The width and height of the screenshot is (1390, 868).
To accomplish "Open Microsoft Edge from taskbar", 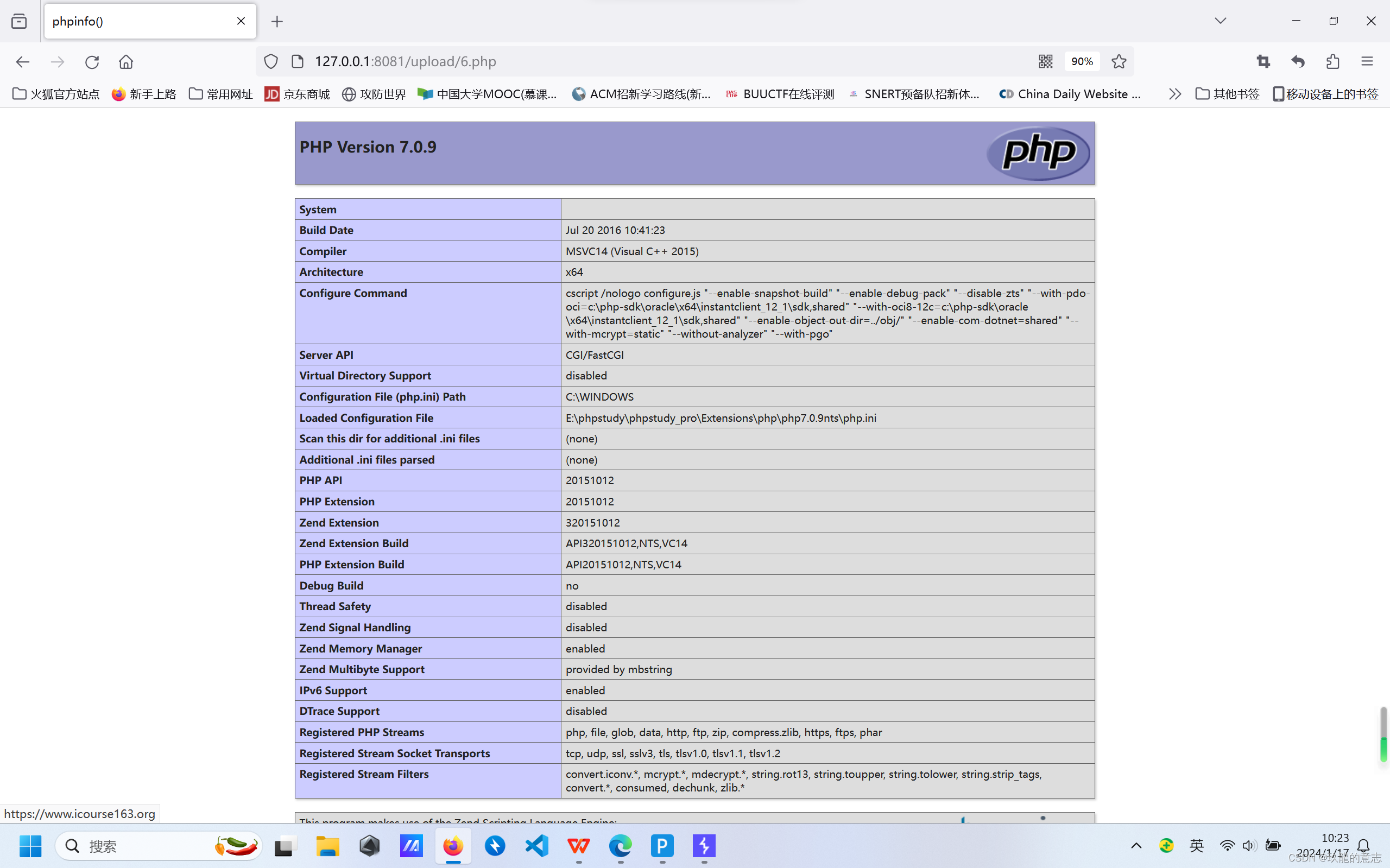I will click(621, 846).
